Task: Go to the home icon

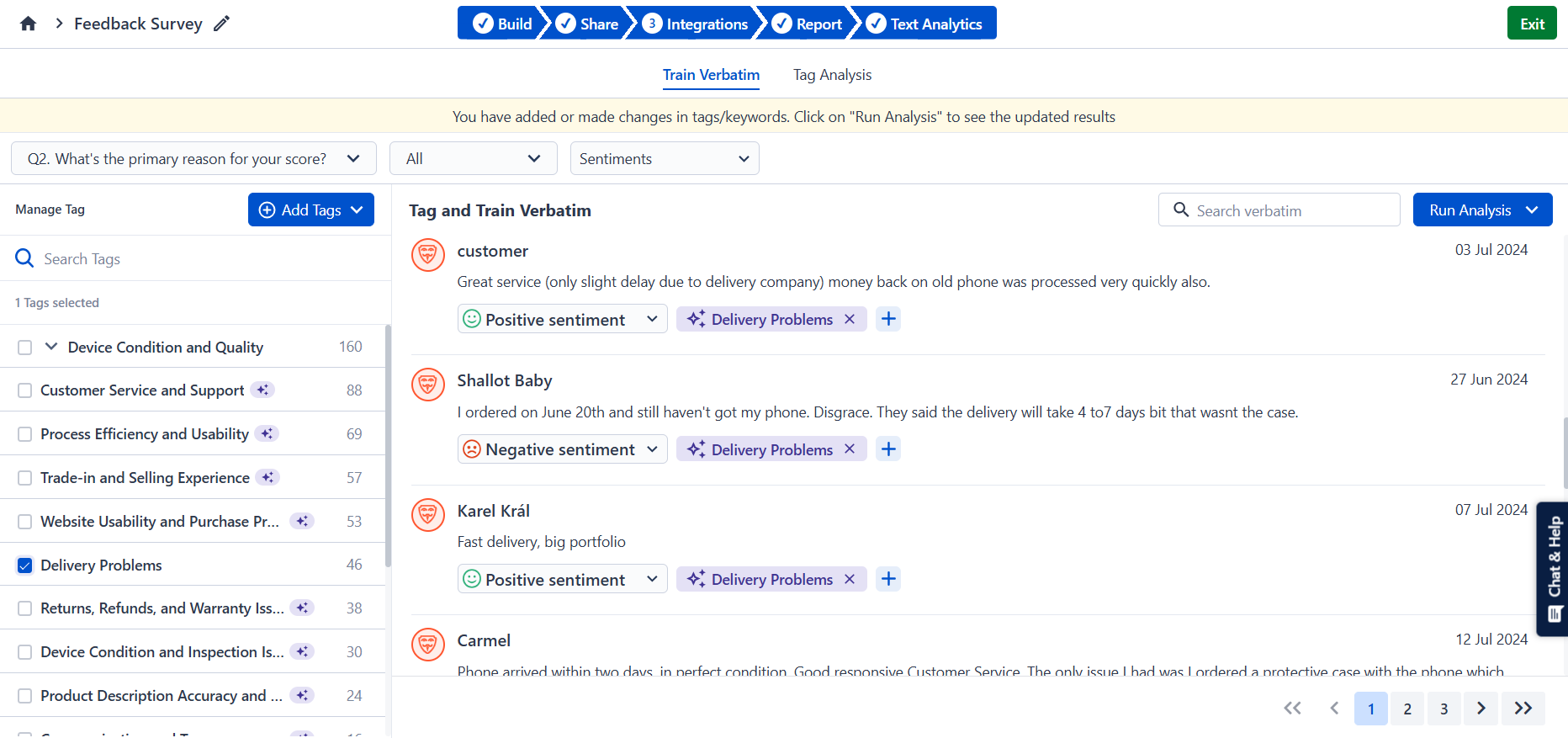Action: [28, 24]
